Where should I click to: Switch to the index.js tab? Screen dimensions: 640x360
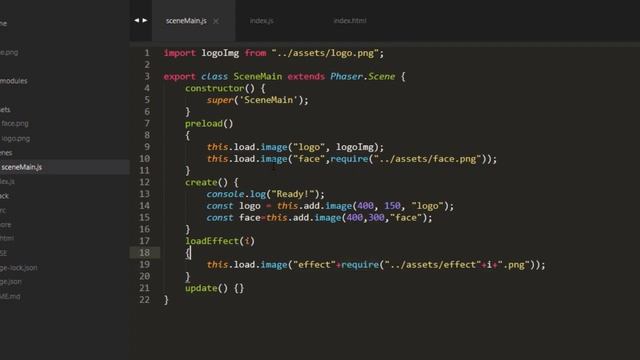point(262,20)
